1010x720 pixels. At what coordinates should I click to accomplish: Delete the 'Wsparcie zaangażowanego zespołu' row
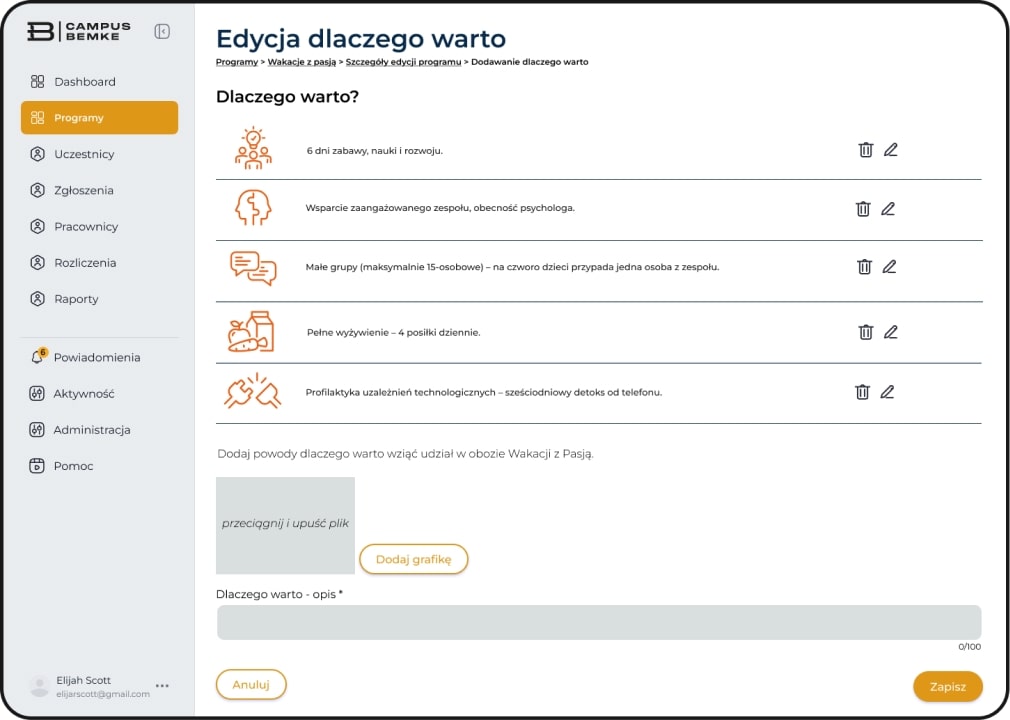863,209
